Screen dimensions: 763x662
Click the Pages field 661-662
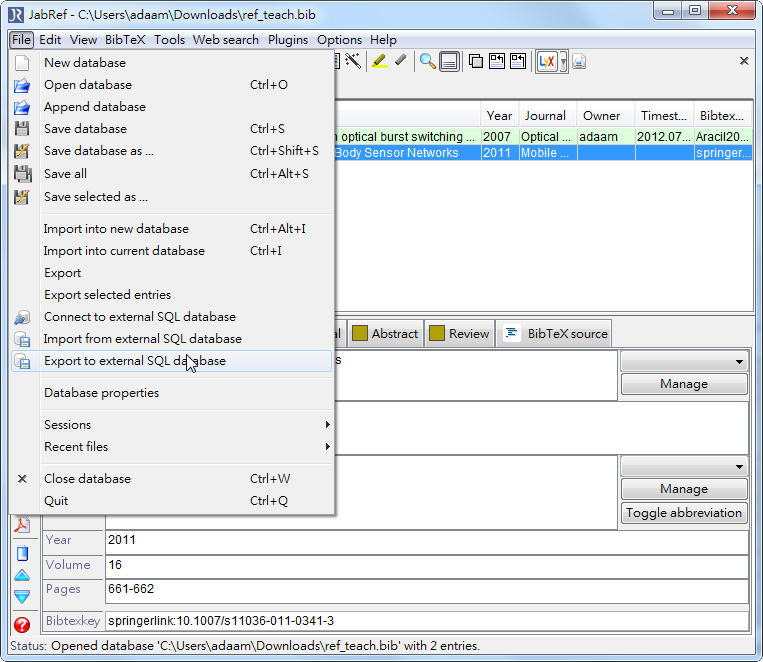point(427,590)
